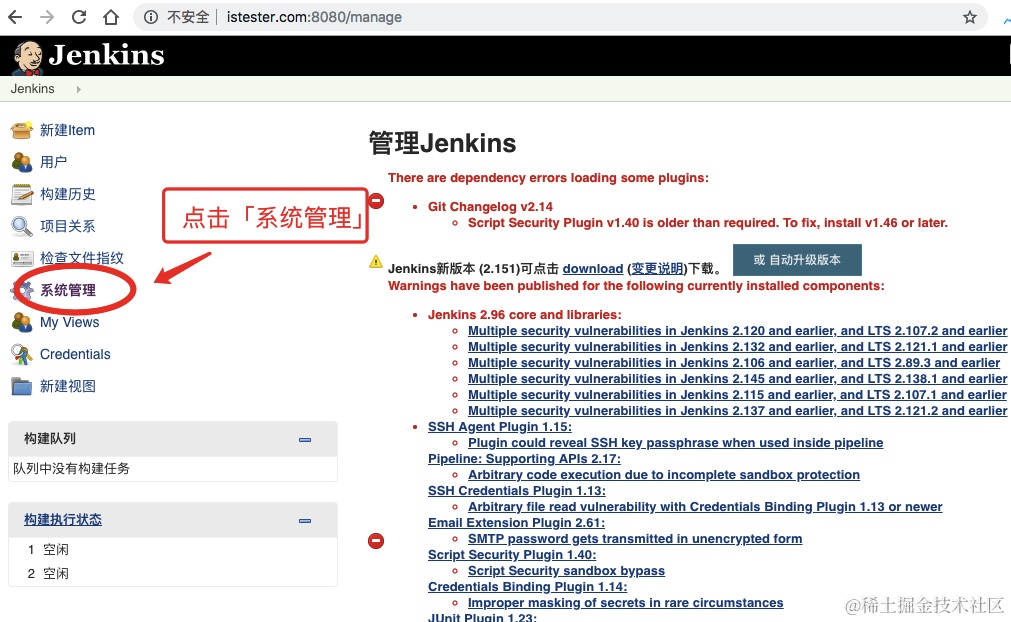Open Arbitrary code execution sandbox protection link

664,475
